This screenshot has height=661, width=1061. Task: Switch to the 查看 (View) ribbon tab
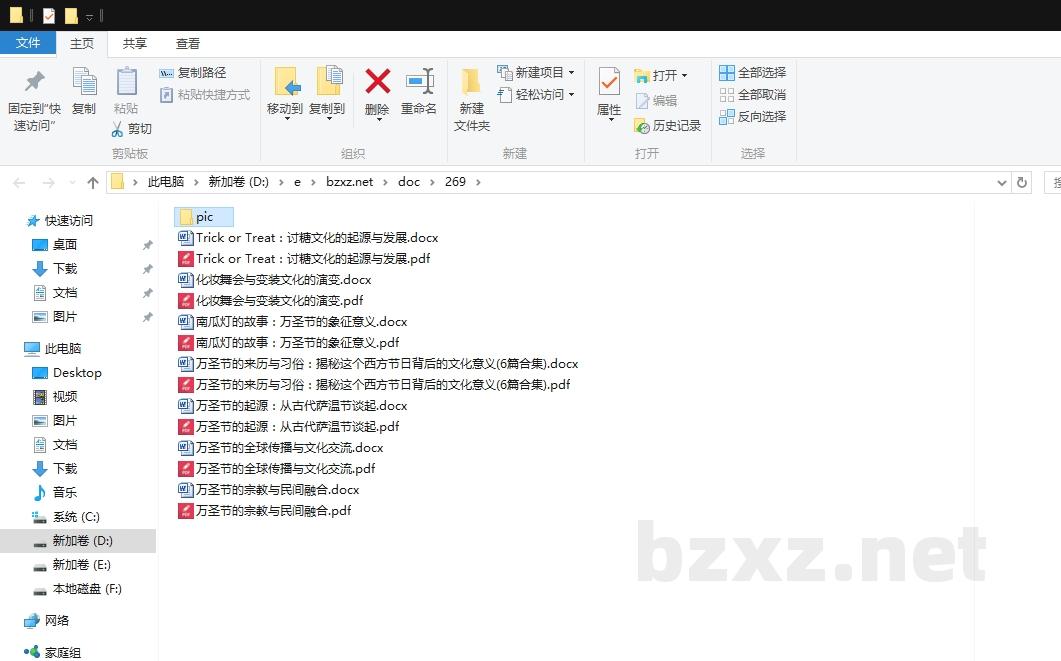point(188,43)
